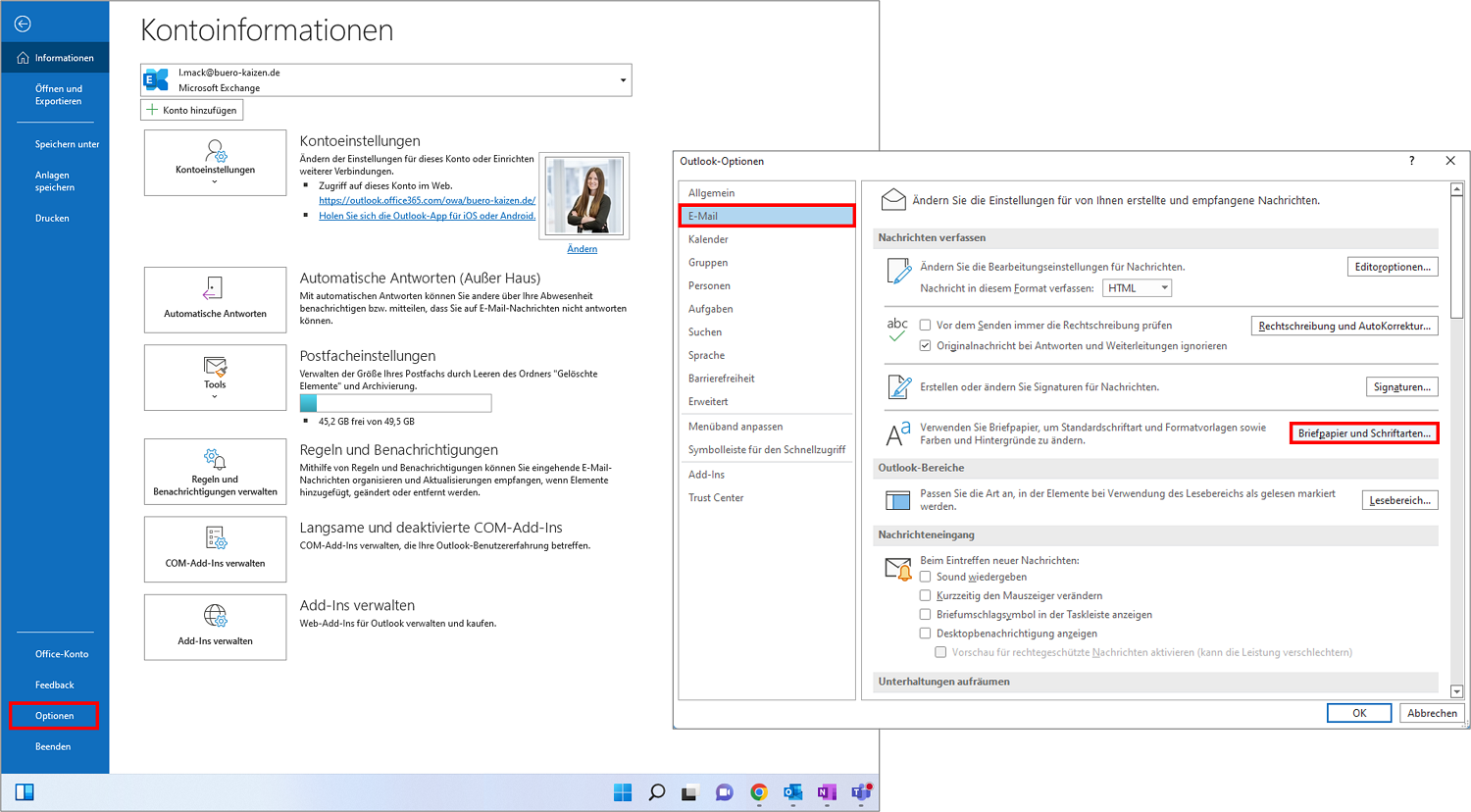
Task: Open the outlook.office365.com OWA link
Action: point(427,200)
